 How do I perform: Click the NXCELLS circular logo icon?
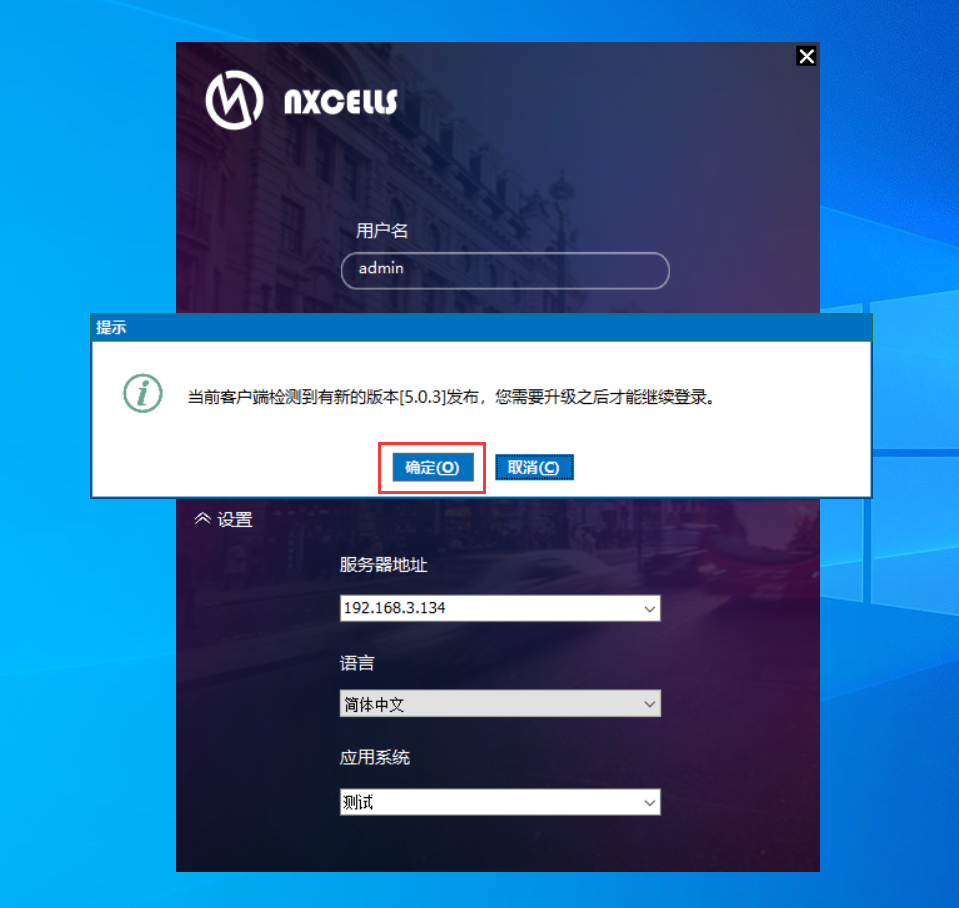click(234, 100)
